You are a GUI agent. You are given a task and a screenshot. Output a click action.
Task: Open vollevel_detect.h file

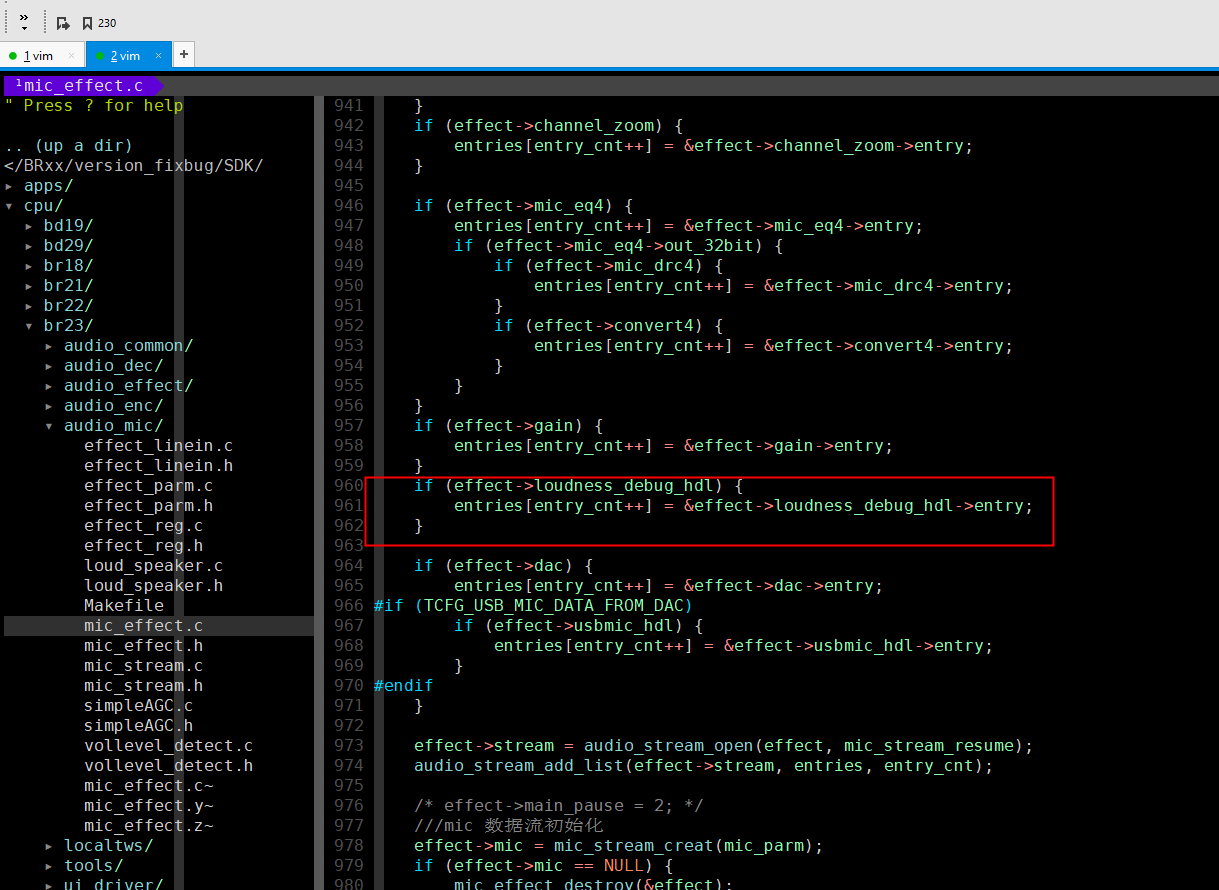point(168,766)
